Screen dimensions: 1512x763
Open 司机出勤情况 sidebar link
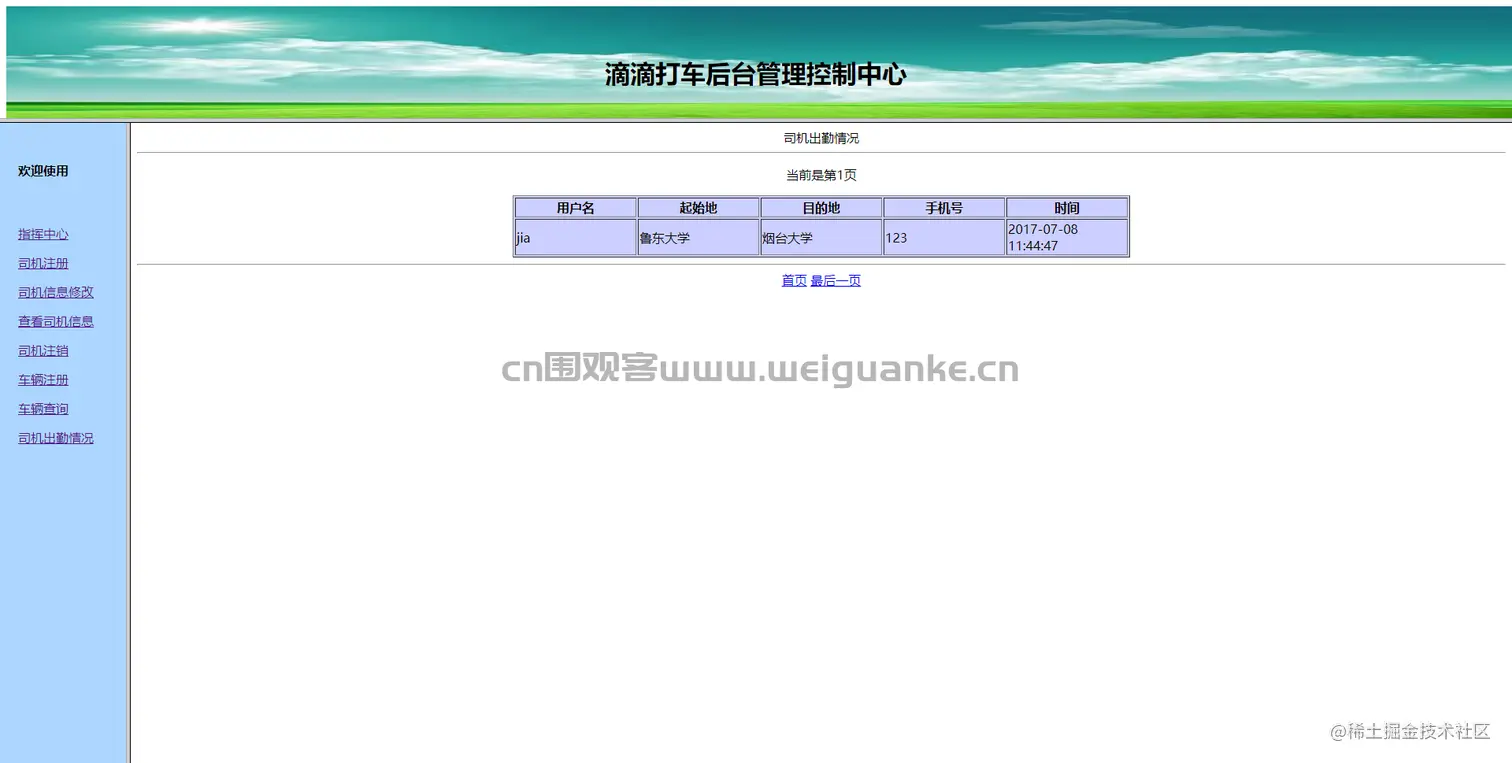pos(56,438)
